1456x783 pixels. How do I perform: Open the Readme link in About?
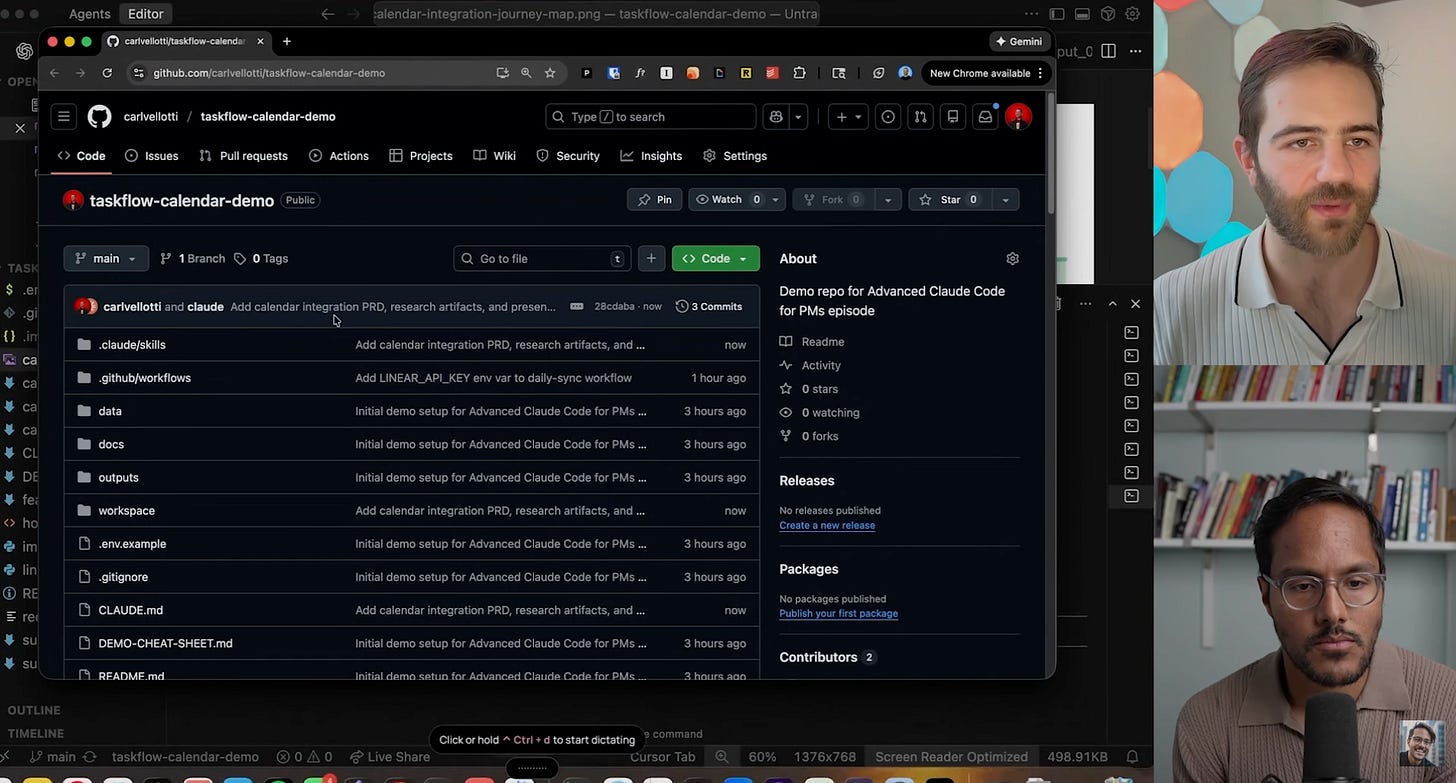[812, 342]
